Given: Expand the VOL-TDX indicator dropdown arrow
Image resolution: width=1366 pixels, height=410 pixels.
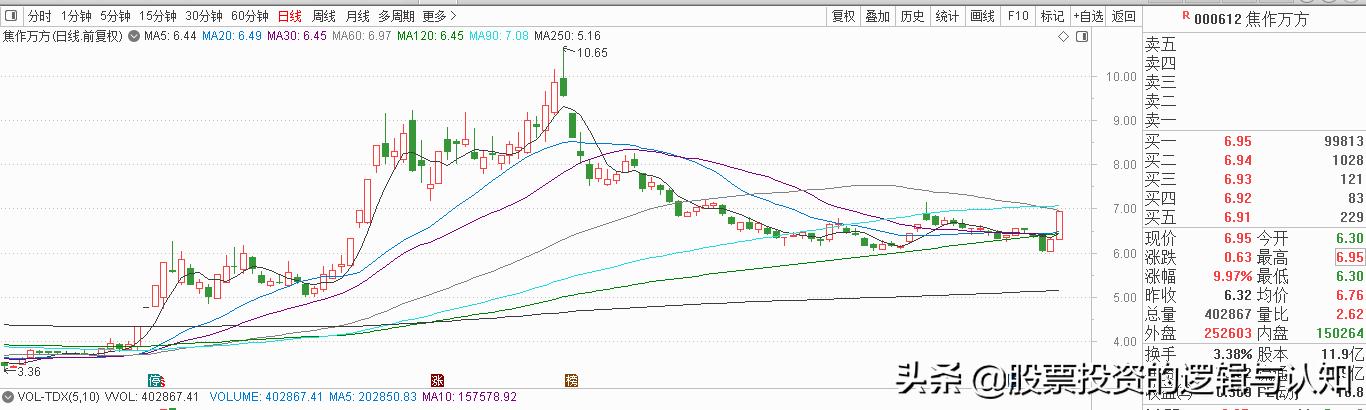Looking at the screenshot, I should click(8, 396).
